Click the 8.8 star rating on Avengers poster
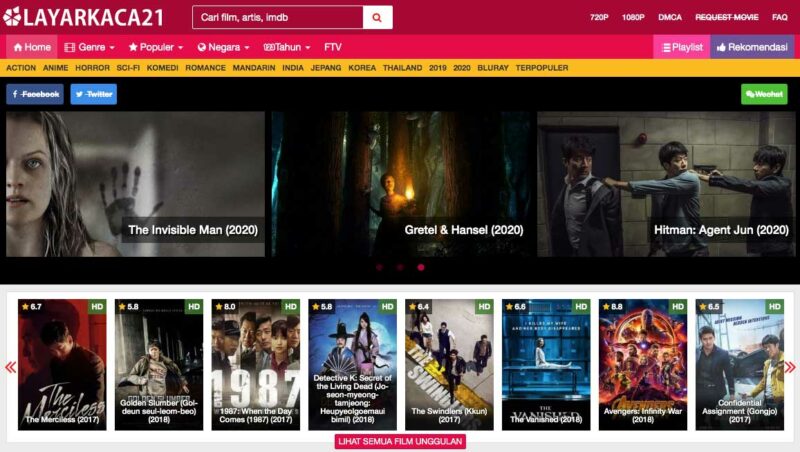The image size is (800, 452). (612, 307)
